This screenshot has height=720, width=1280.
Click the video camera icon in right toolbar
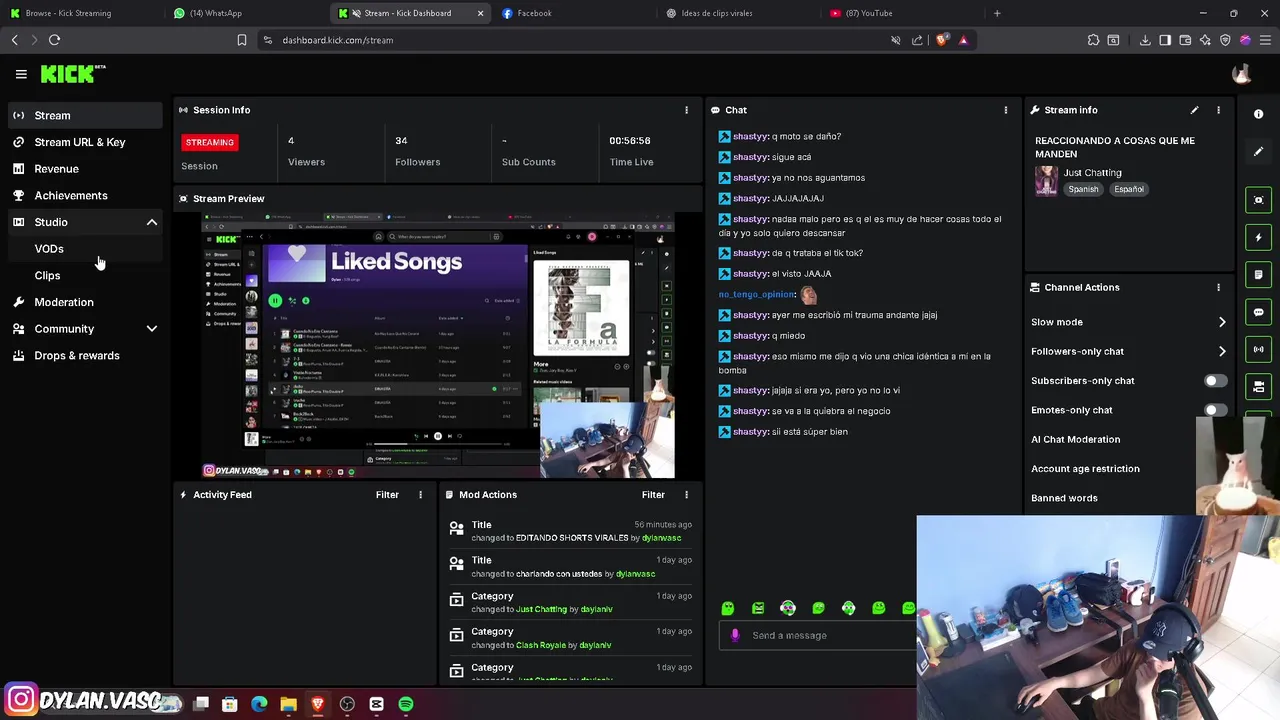click(x=1258, y=386)
